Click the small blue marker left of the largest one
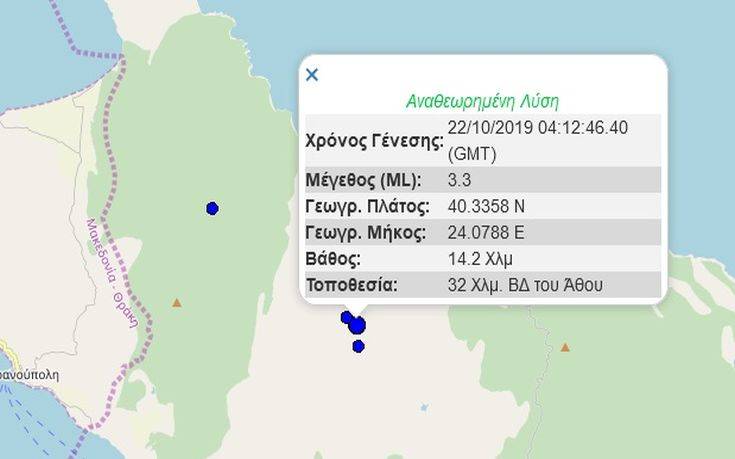Image resolution: width=735 pixels, height=459 pixels. click(346, 317)
